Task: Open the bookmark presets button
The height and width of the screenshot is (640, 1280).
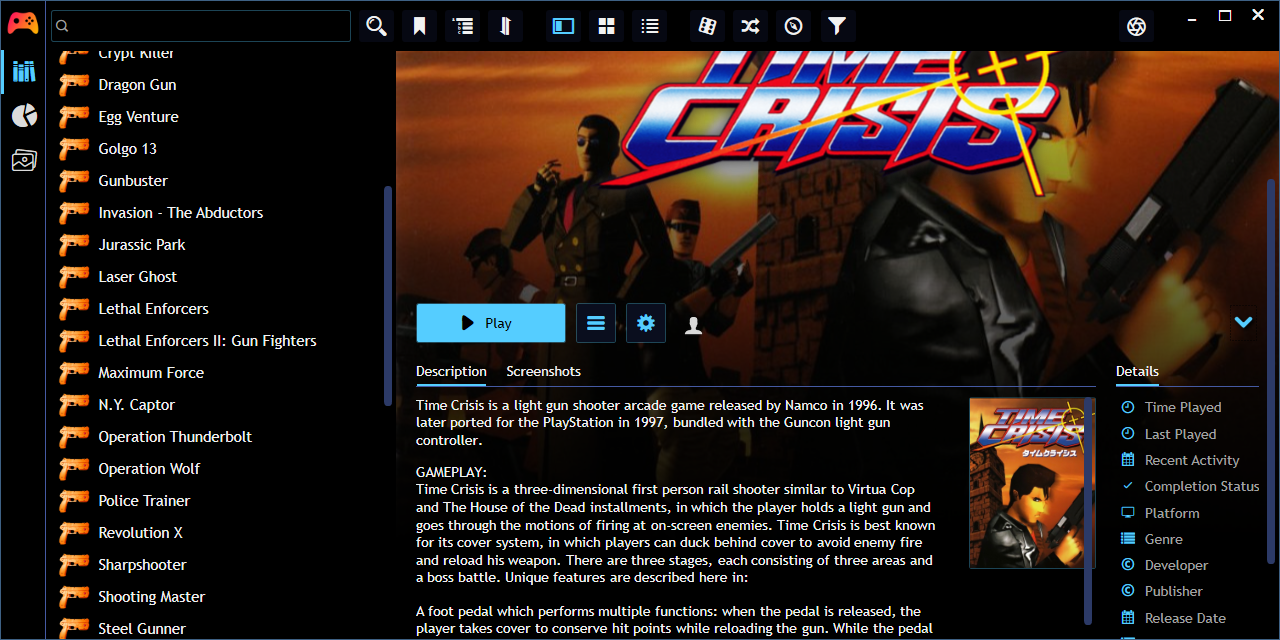Action: coord(419,26)
